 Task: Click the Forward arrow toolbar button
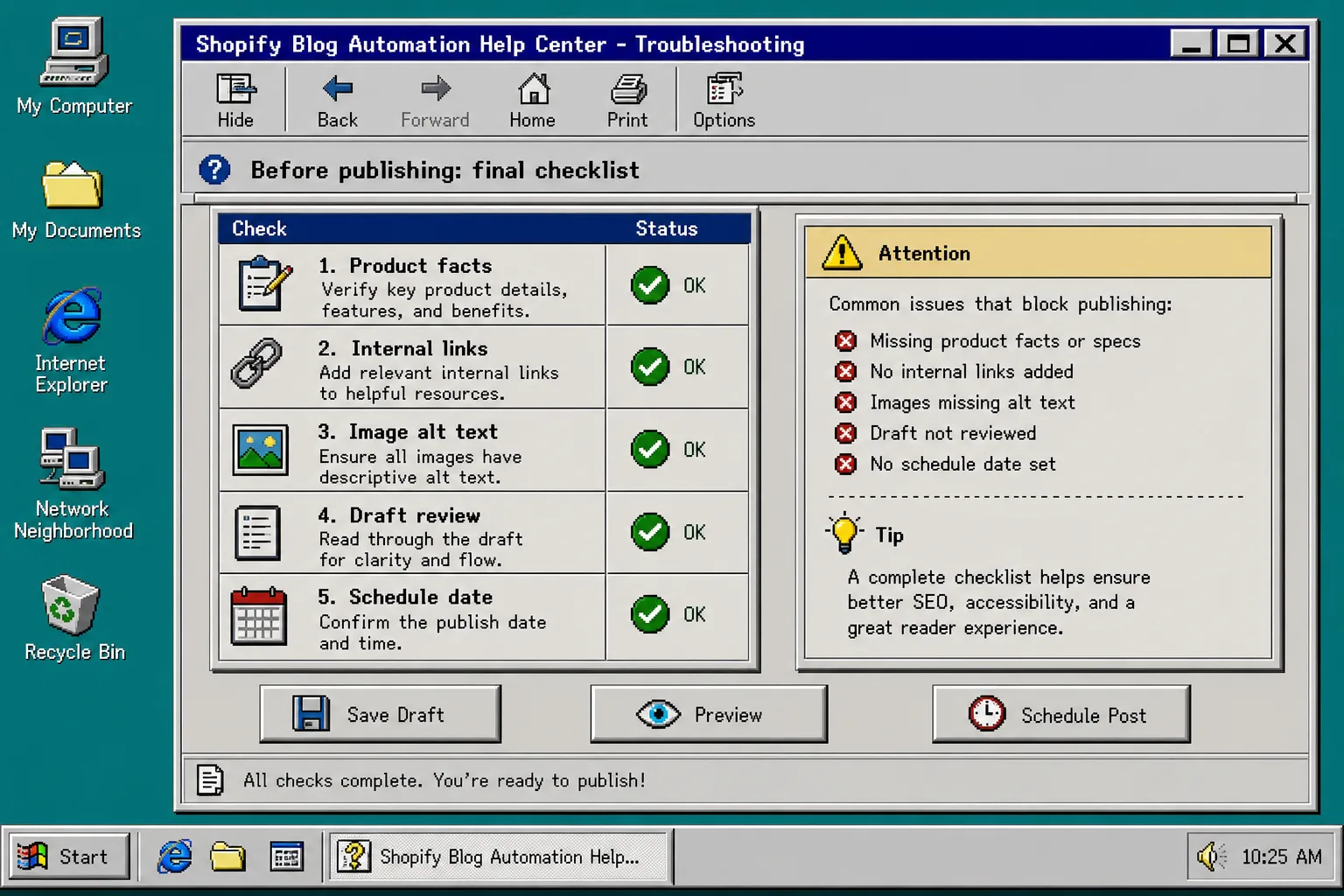click(435, 101)
